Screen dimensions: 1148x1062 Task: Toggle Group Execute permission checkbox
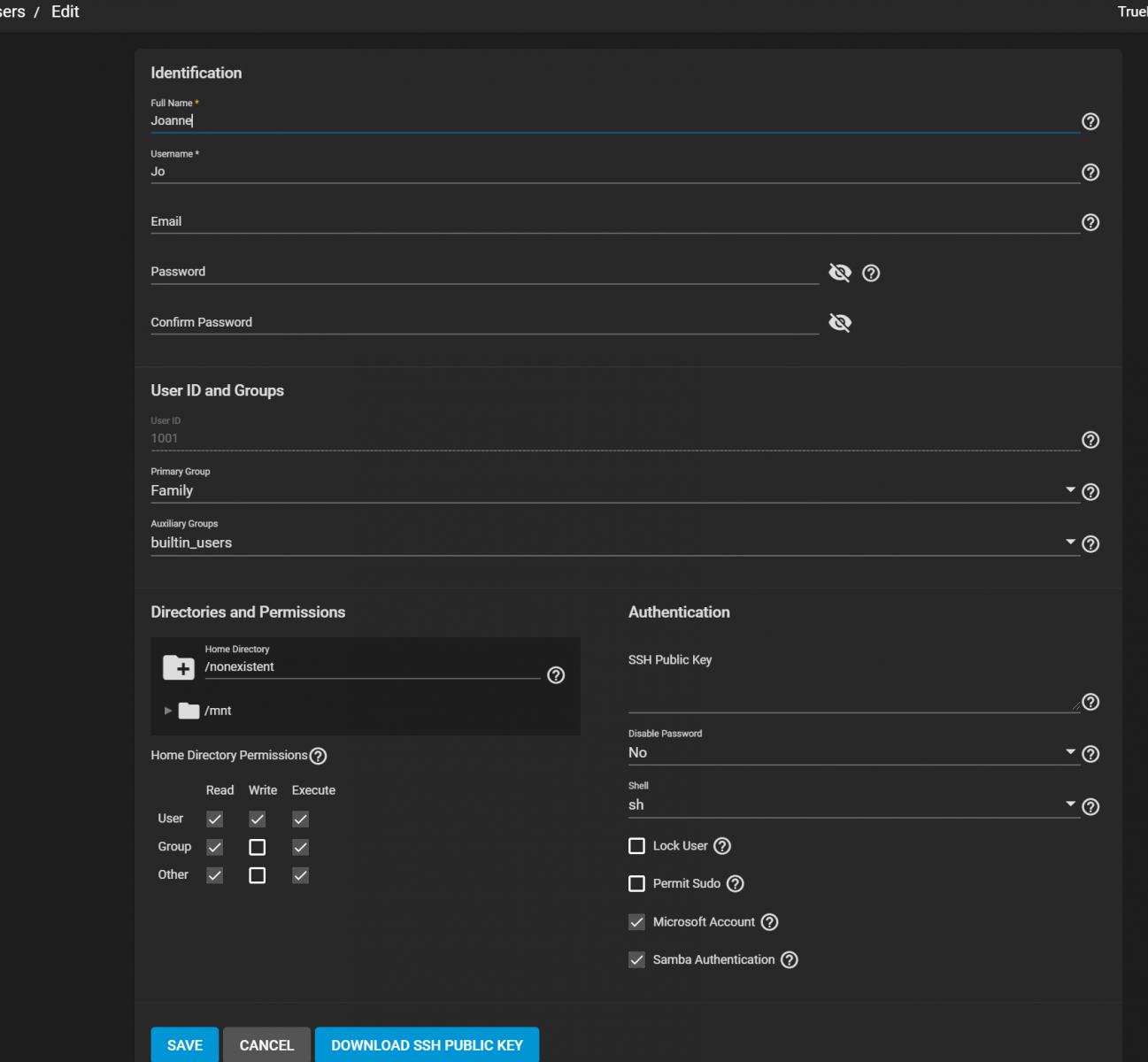pyautogui.click(x=301, y=848)
